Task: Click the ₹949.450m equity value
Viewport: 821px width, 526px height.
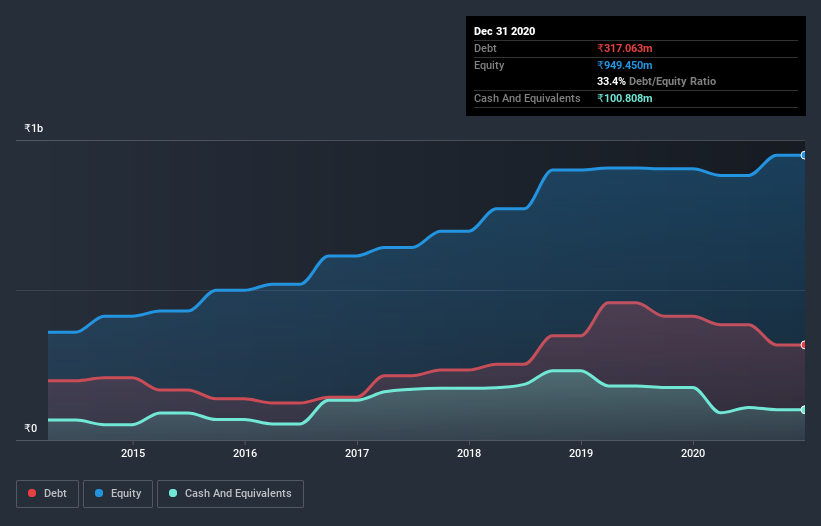Action: tap(625, 65)
